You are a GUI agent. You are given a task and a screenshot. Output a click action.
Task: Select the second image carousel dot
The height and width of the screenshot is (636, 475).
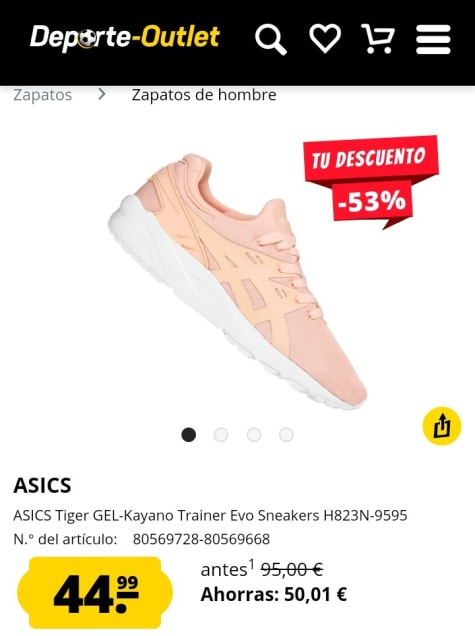[x=221, y=435]
